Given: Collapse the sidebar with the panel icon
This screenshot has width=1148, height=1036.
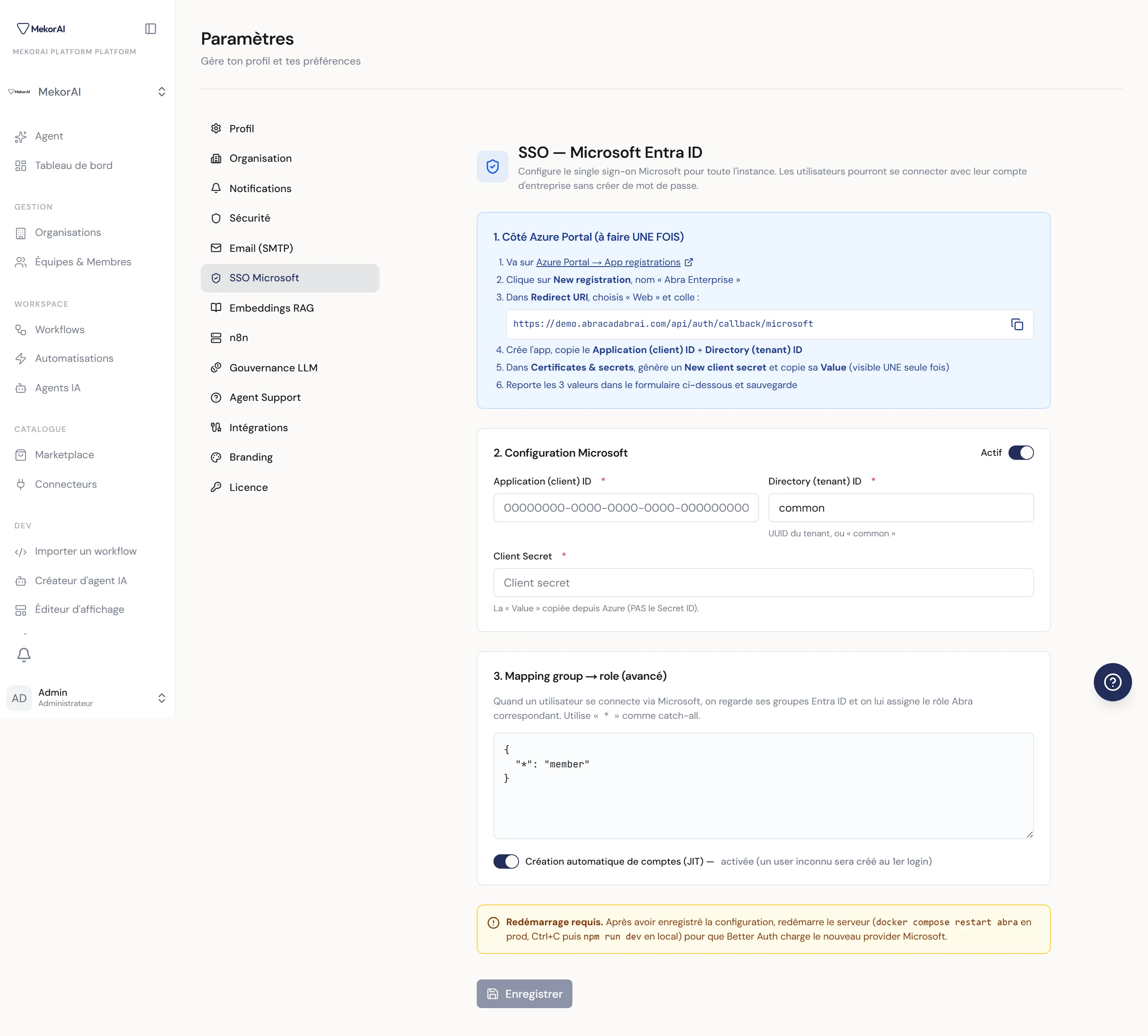Looking at the screenshot, I should pyautogui.click(x=150, y=28).
